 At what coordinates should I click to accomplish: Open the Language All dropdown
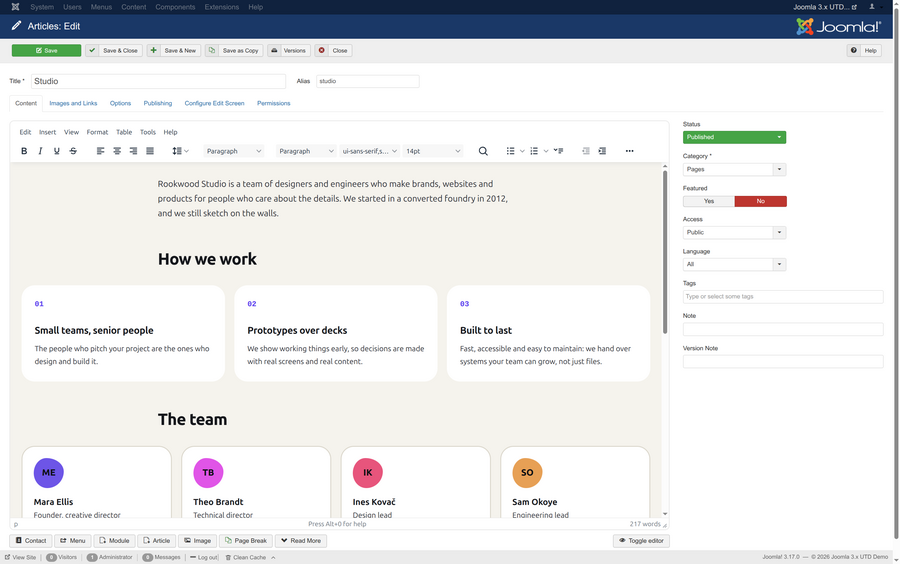pos(734,265)
